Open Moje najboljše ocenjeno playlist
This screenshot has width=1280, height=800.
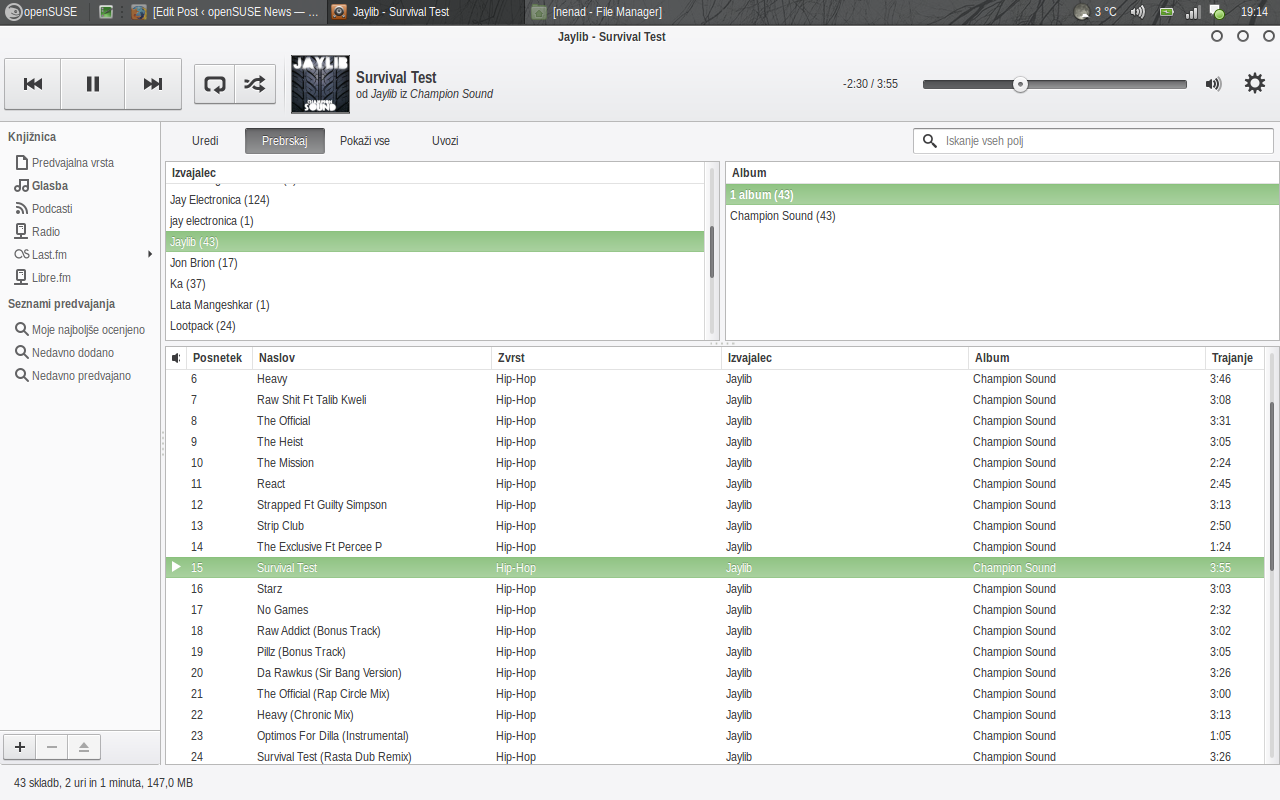[88, 330]
